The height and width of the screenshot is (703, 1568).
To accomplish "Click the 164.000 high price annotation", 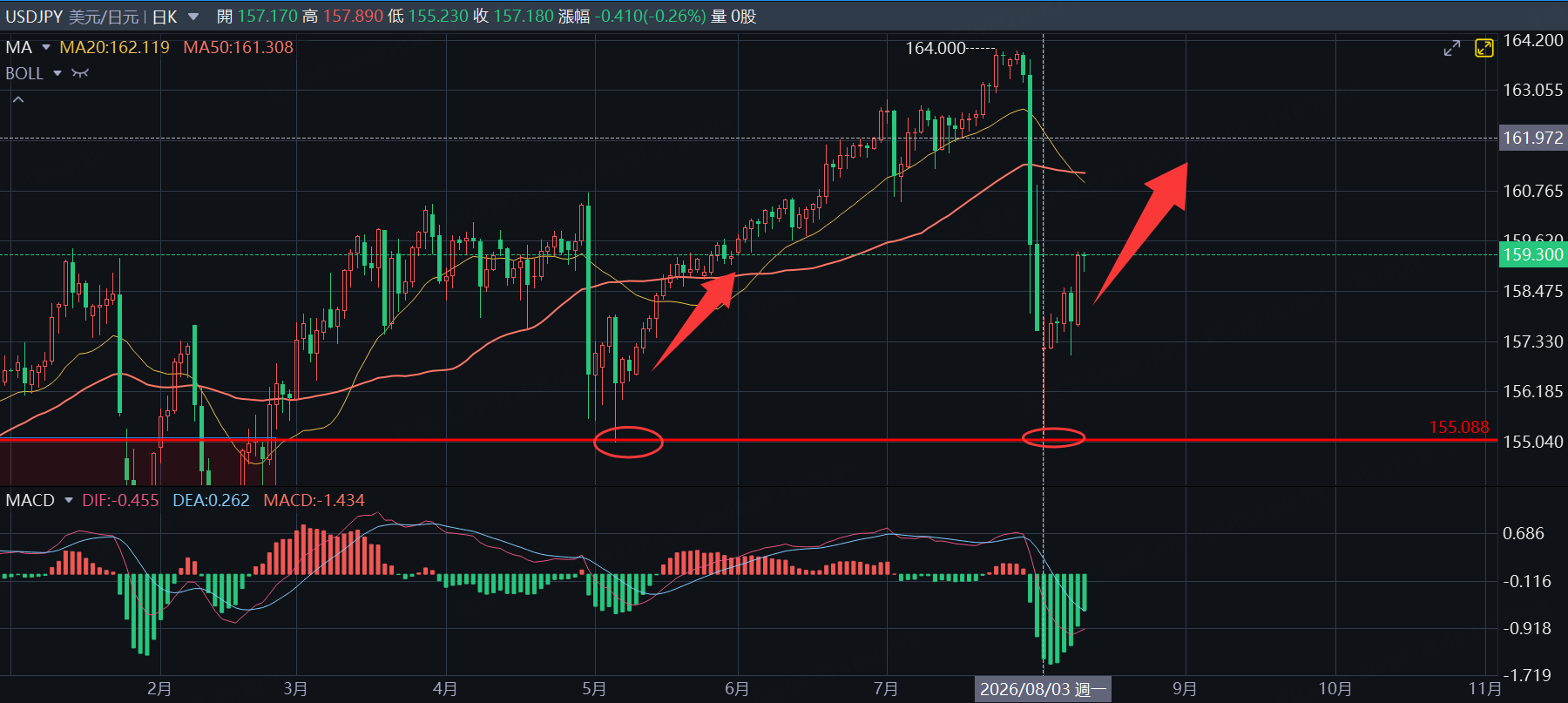I will coord(935,49).
